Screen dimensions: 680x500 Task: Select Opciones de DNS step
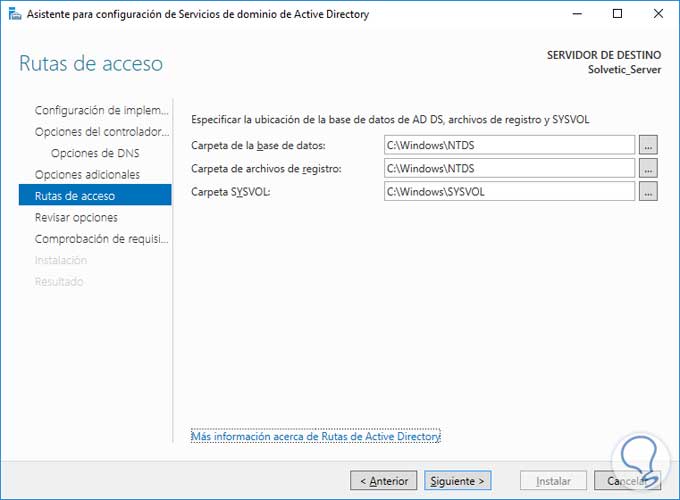95,153
